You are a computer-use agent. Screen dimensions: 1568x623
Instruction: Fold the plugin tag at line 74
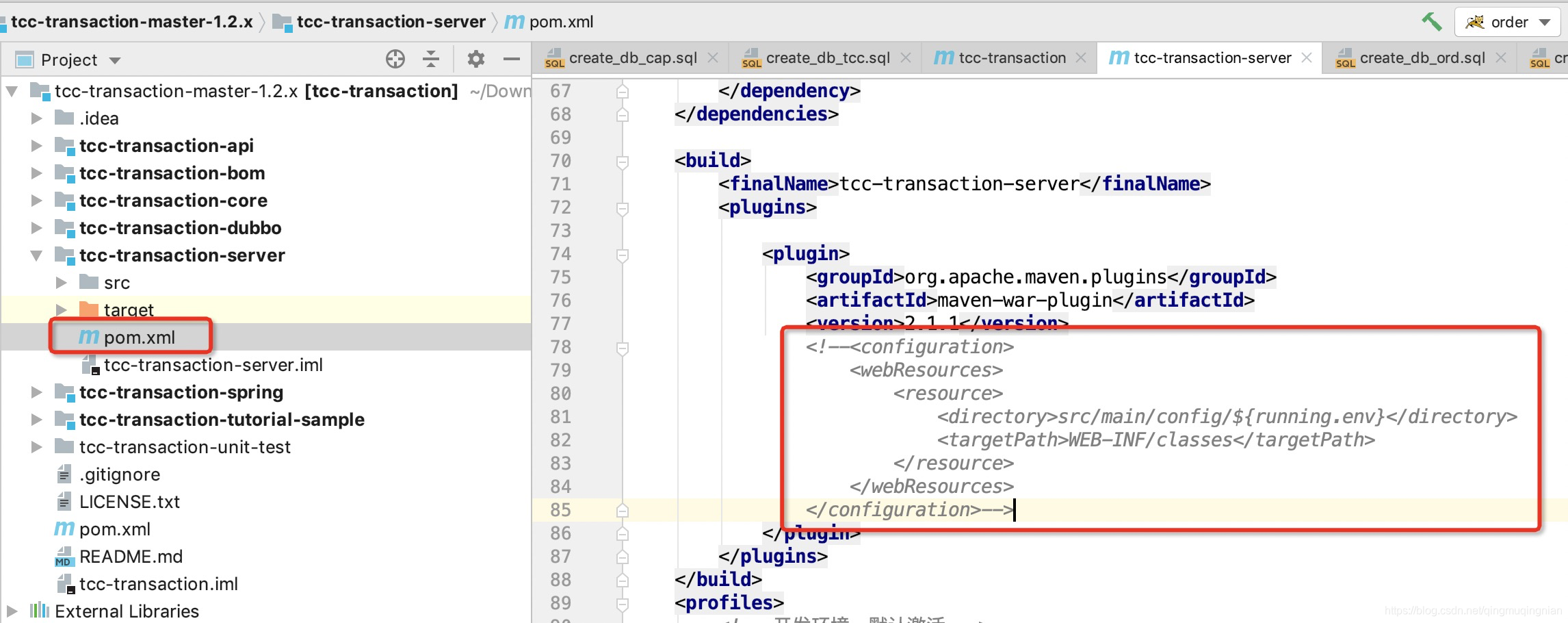[x=623, y=255]
